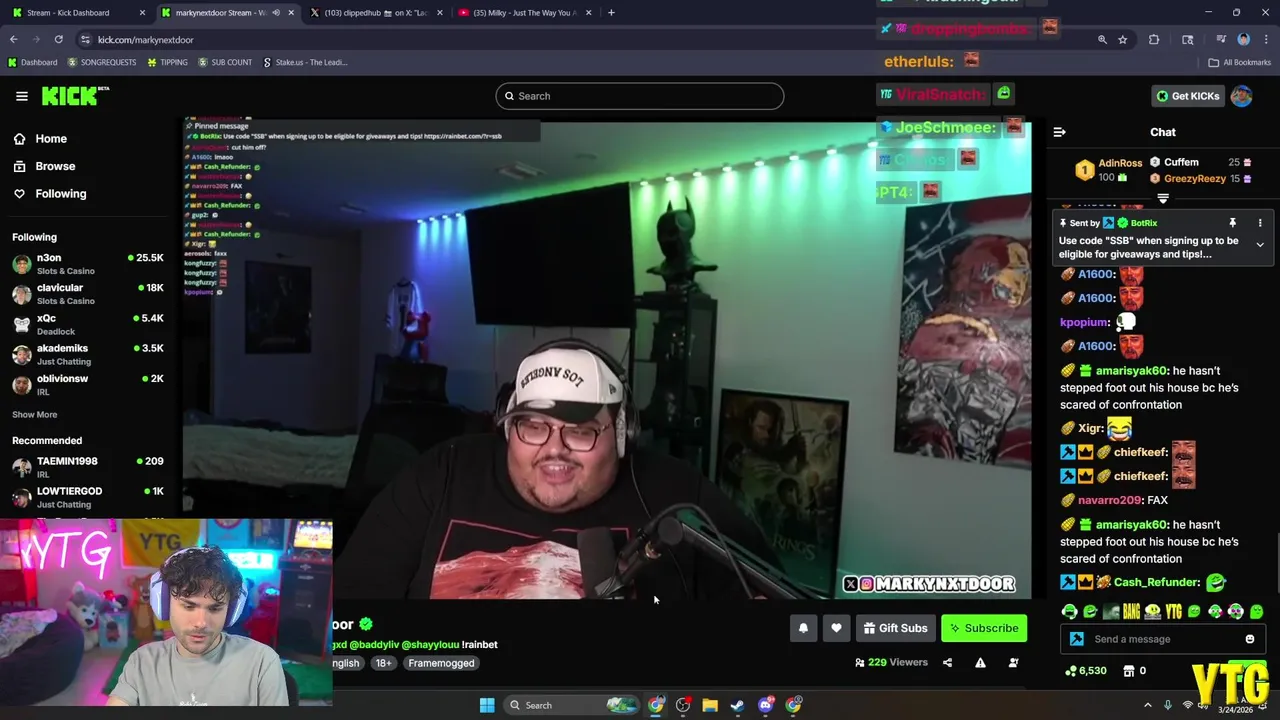Expand the chat leaderboard chevron
Screen dimensions: 1280x720
tap(1163, 198)
